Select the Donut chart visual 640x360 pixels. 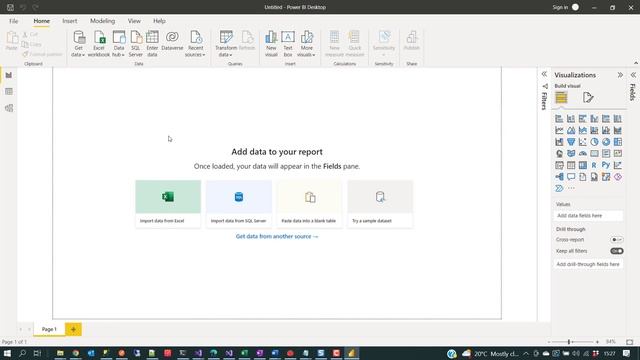click(x=606, y=142)
